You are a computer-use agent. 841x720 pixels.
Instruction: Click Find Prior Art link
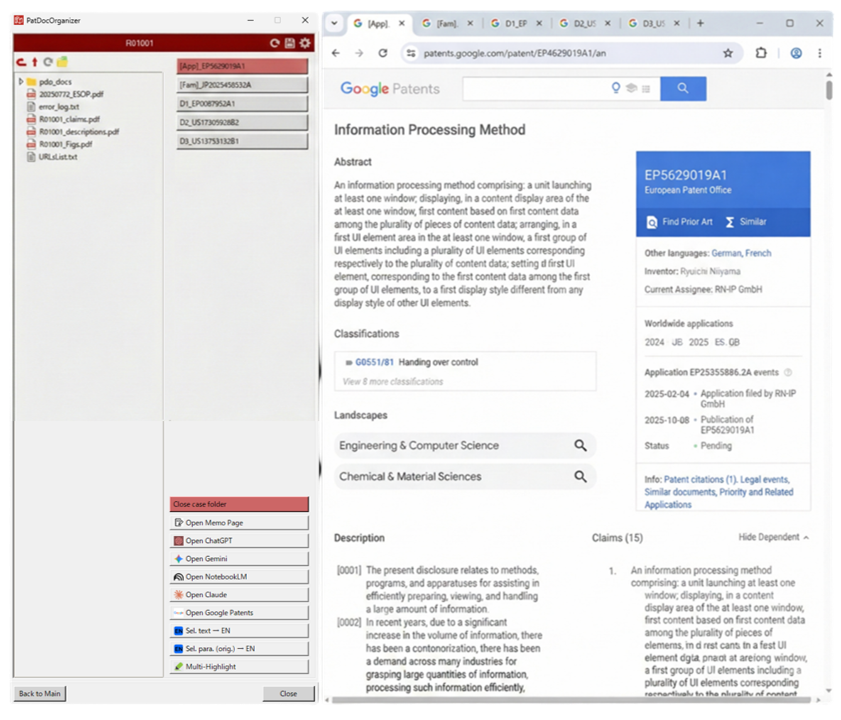point(681,222)
